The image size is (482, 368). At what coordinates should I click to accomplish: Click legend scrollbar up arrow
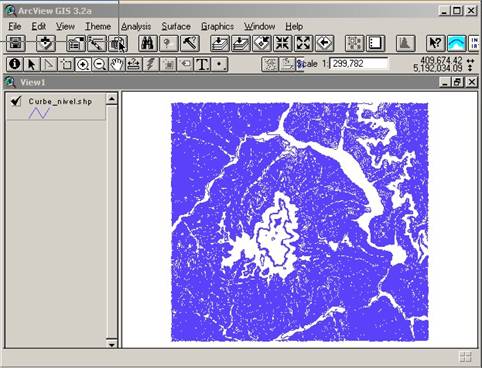click(x=112, y=99)
